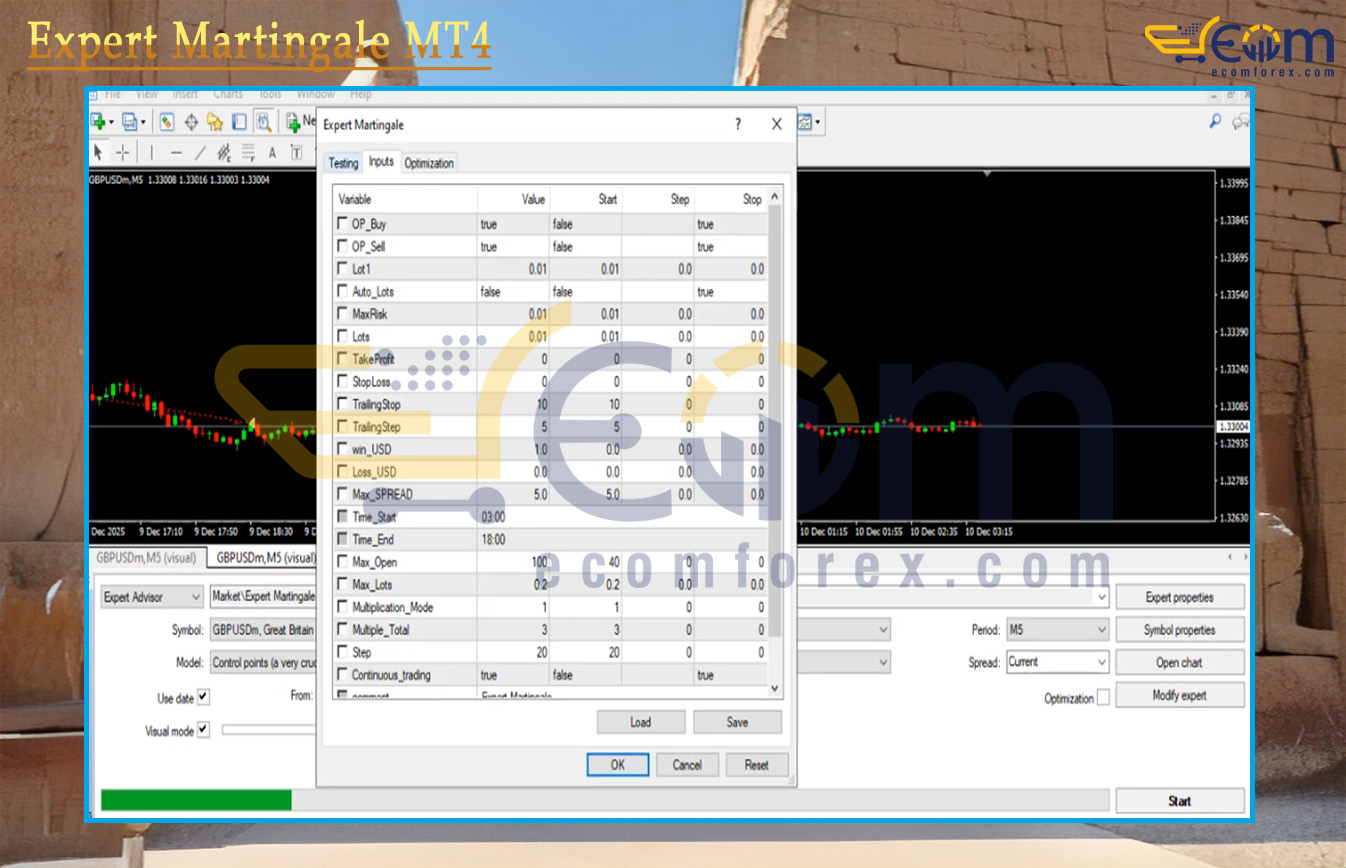Enable the Optimization checkbox
The height and width of the screenshot is (868, 1346).
click(x=1103, y=698)
